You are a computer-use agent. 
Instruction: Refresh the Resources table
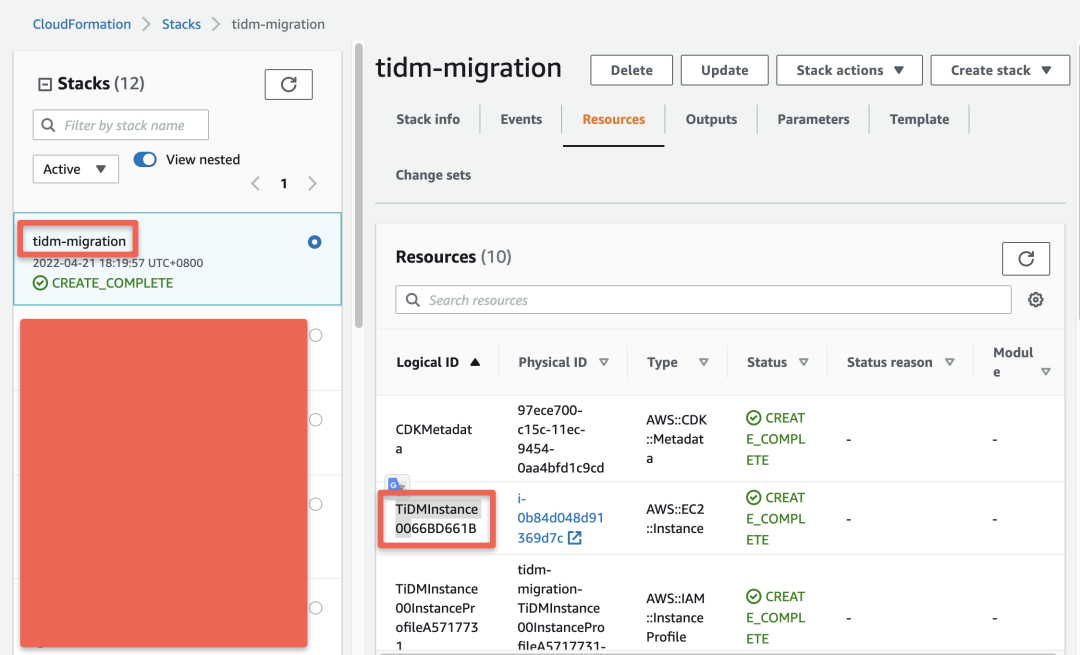pyautogui.click(x=1025, y=259)
